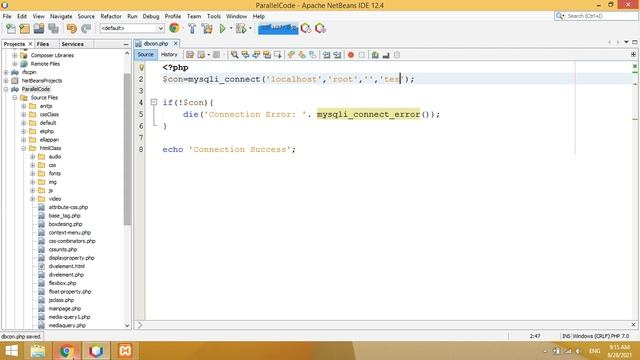Open the File menu
640x360 pixels.
click(7, 16)
